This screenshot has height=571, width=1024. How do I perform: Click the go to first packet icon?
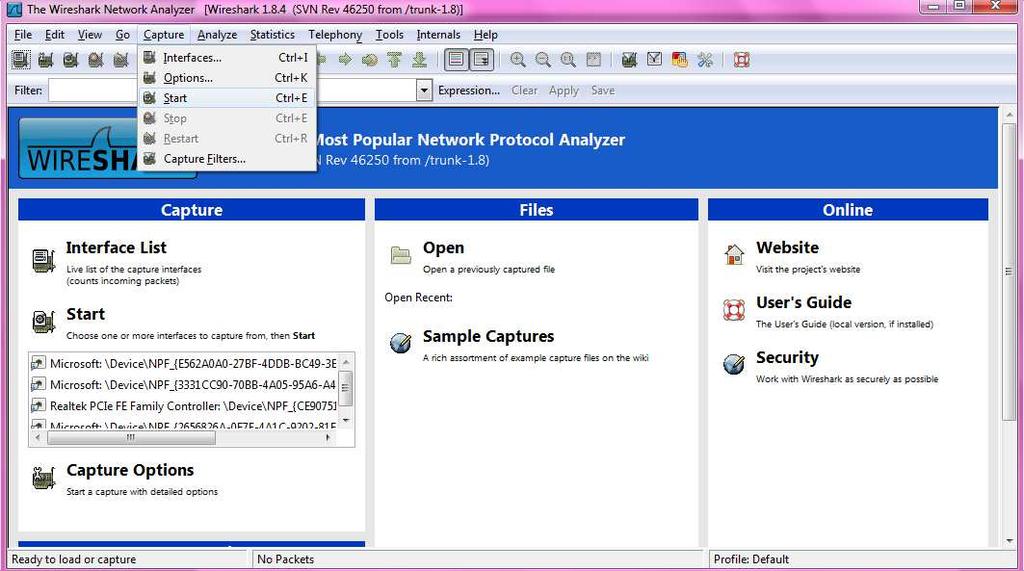[394, 60]
